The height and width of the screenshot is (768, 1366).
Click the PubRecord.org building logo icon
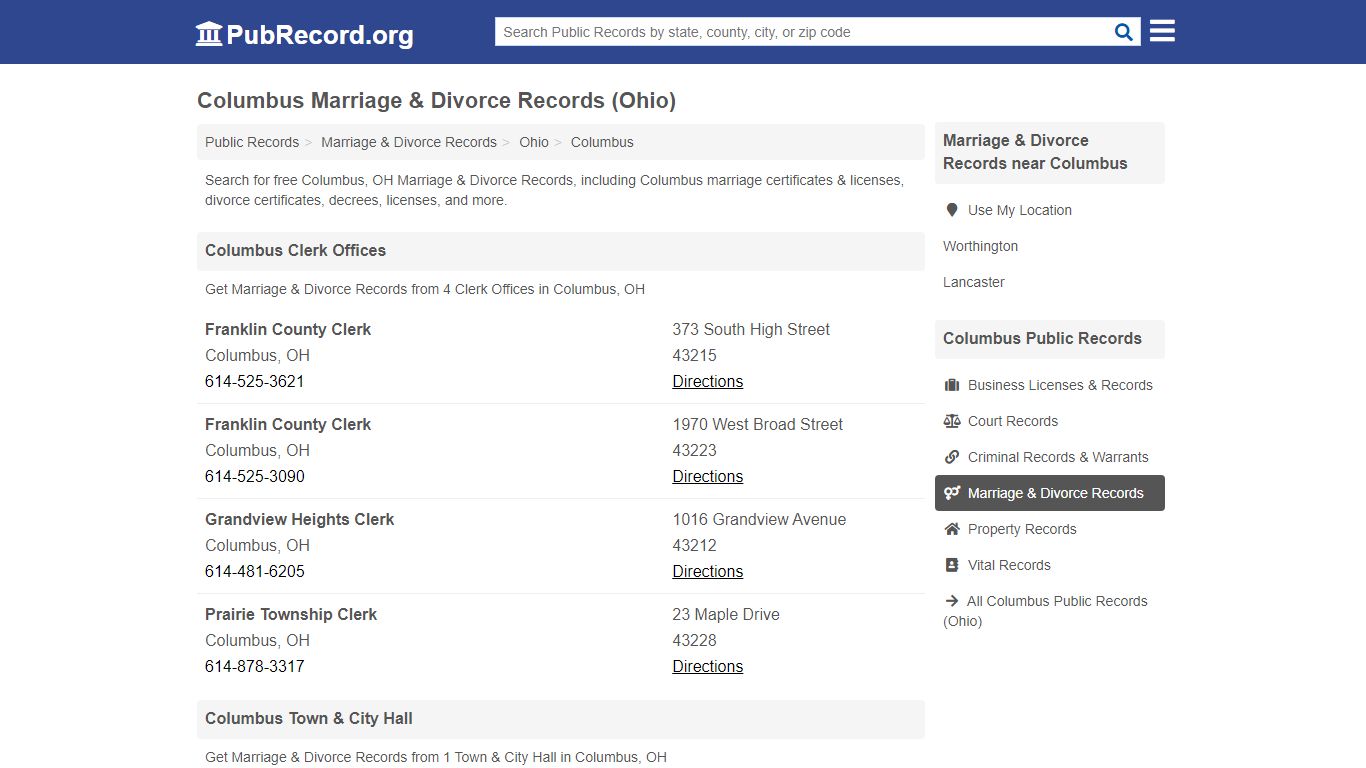pos(209,34)
